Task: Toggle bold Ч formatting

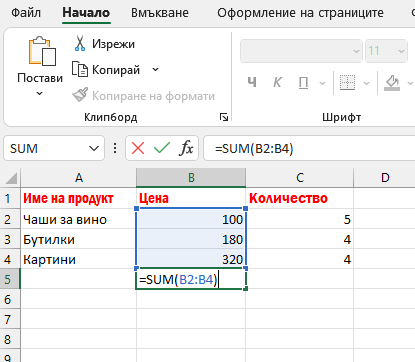Action: [252, 82]
